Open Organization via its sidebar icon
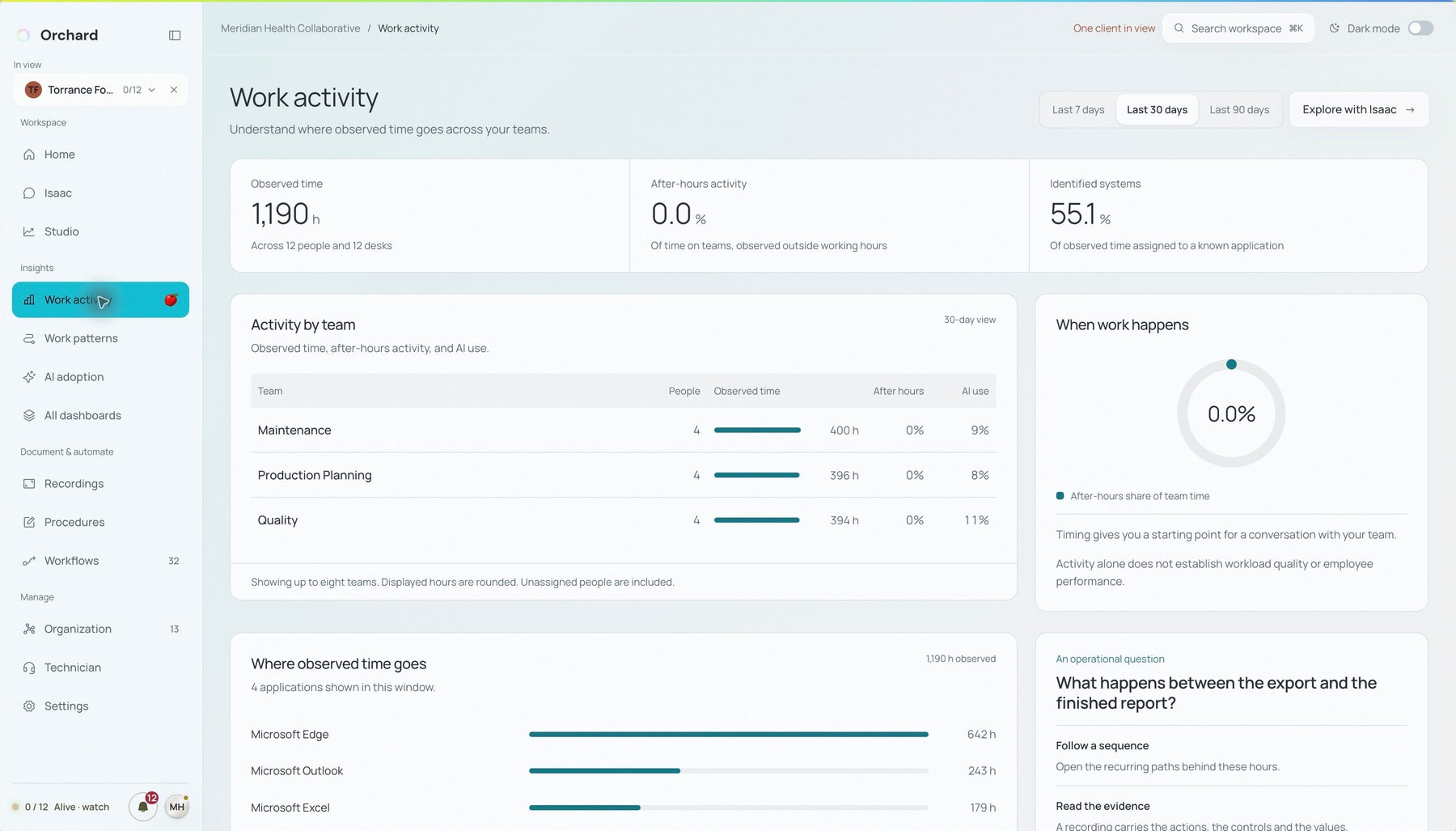 coord(29,630)
